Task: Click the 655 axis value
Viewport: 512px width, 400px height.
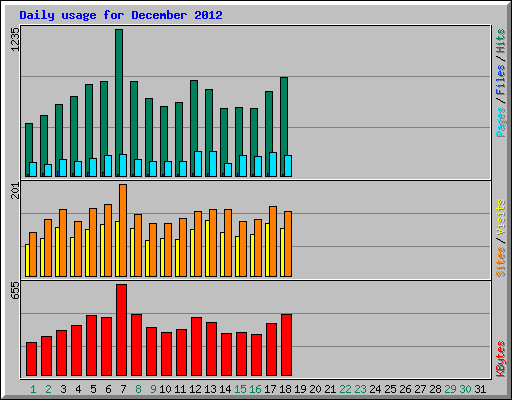Action: point(15,291)
